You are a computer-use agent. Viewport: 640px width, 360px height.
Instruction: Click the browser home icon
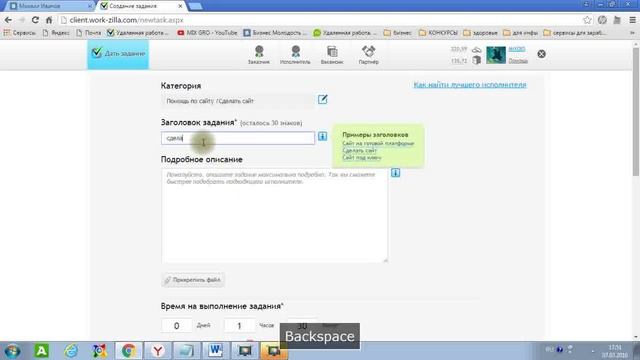(x=49, y=20)
